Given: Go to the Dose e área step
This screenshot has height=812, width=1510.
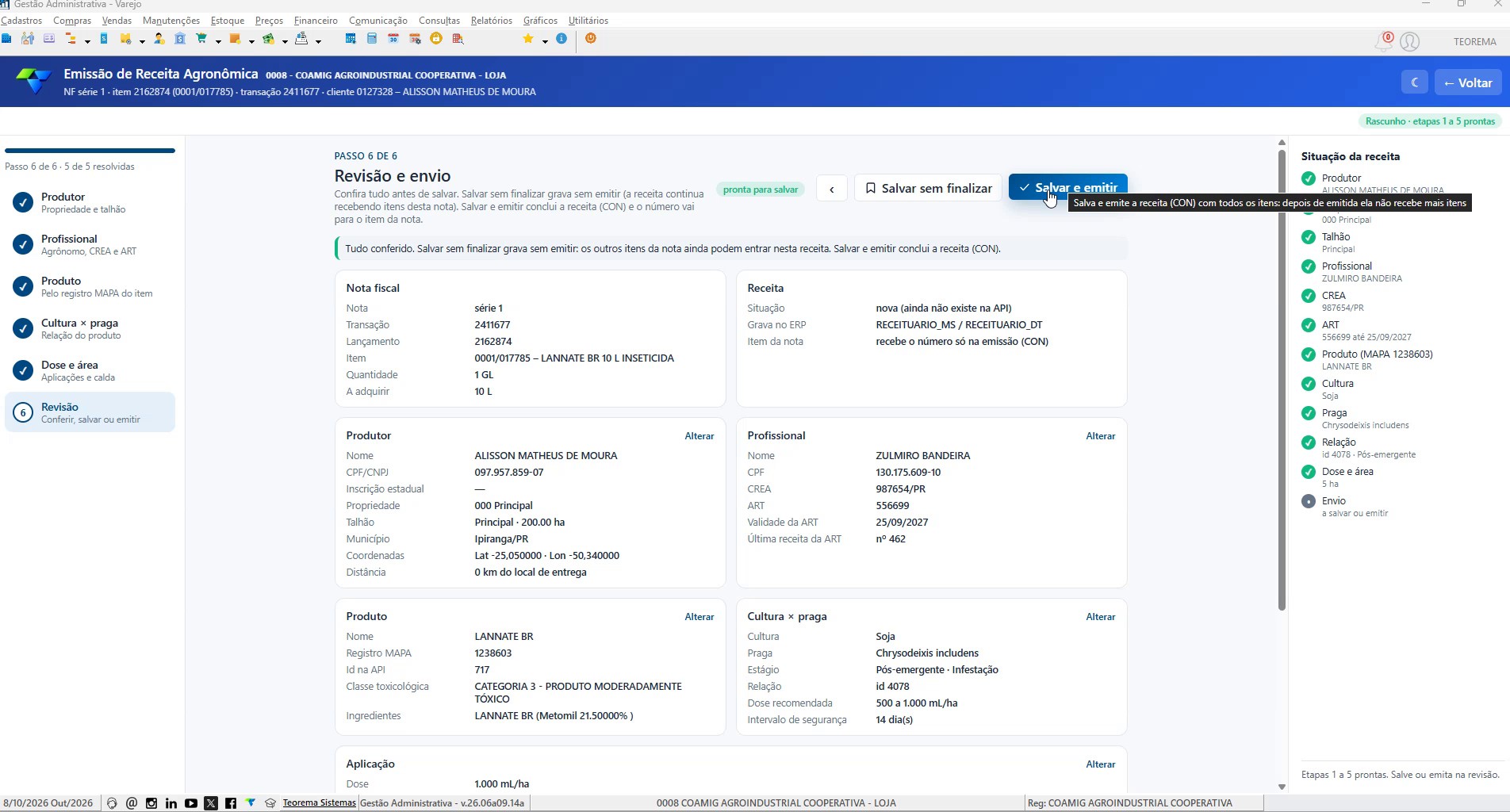Looking at the screenshot, I should [90, 370].
